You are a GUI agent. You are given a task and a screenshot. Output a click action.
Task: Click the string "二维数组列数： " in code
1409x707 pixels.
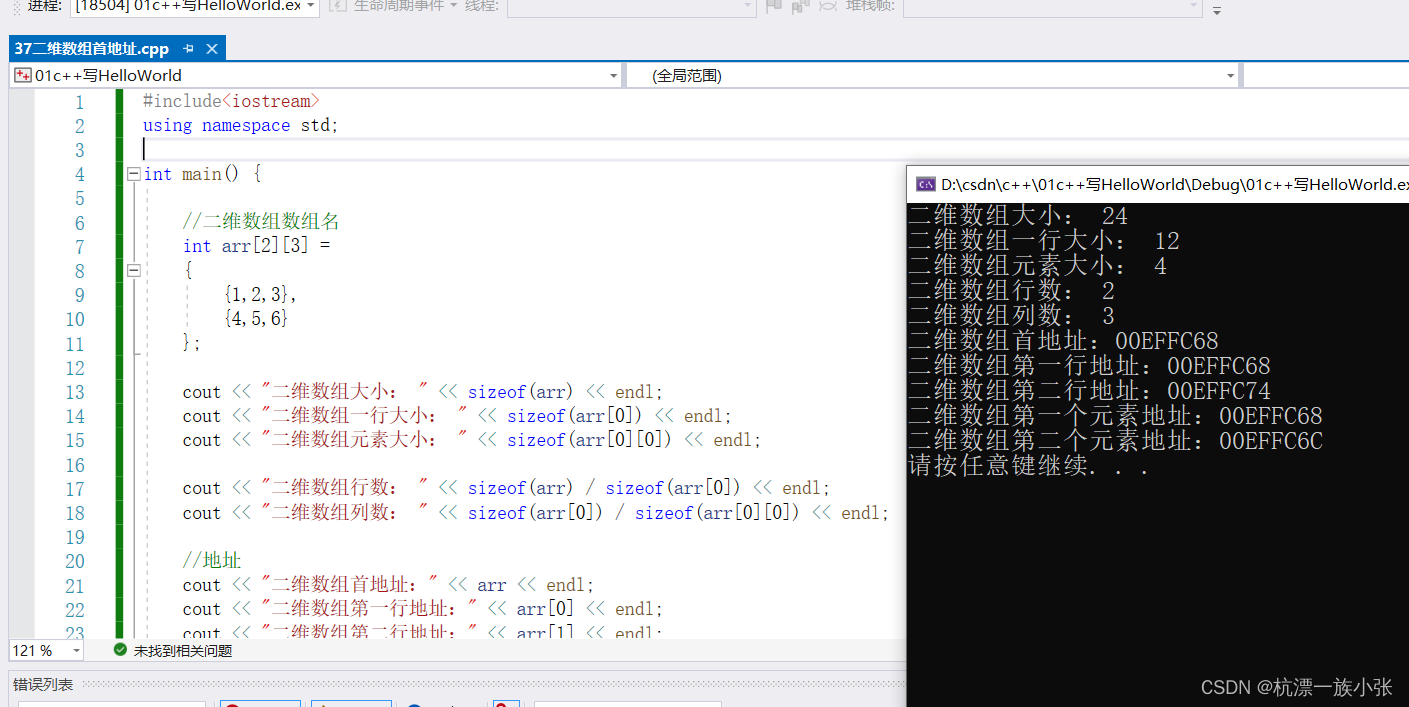coord(345,513)
